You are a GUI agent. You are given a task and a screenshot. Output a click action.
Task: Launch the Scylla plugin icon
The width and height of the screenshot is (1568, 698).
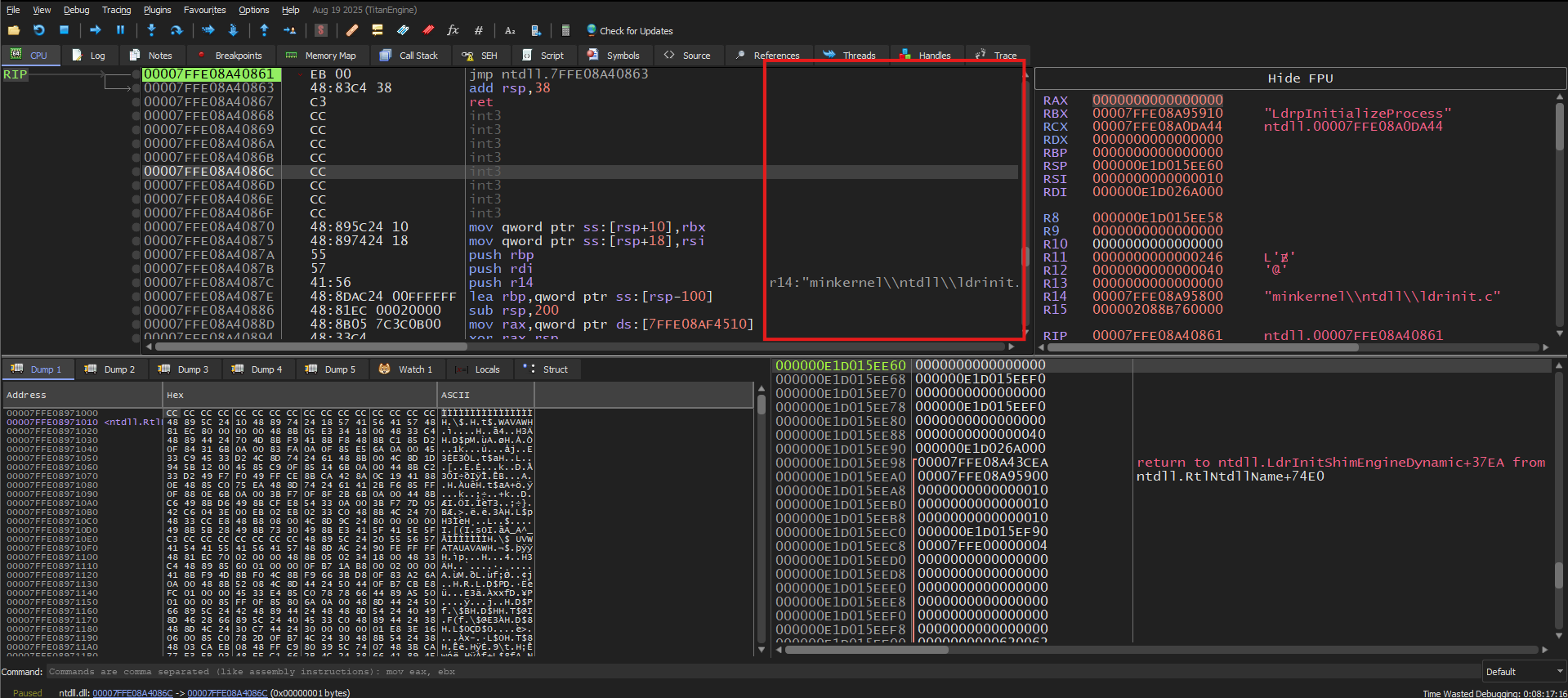[321, 30]
